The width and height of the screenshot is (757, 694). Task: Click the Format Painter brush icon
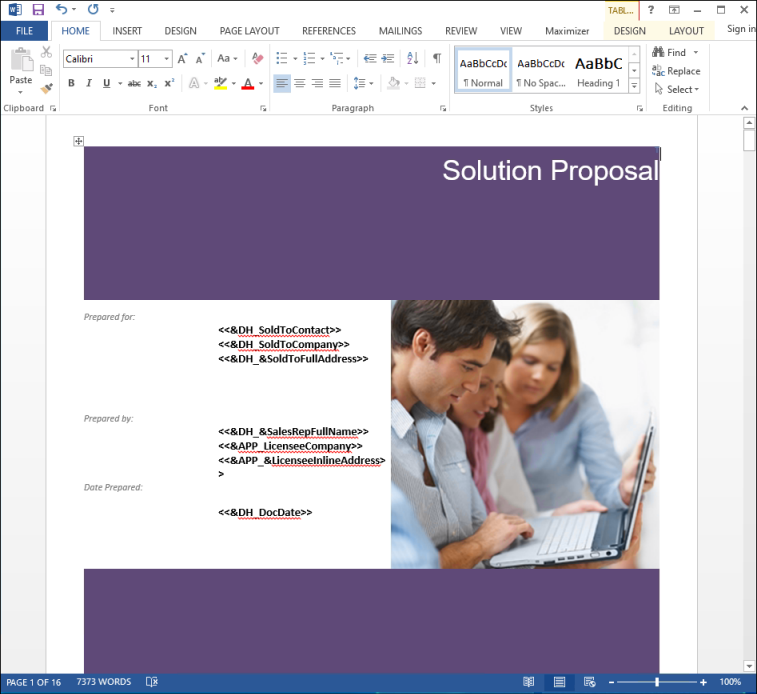46,88
